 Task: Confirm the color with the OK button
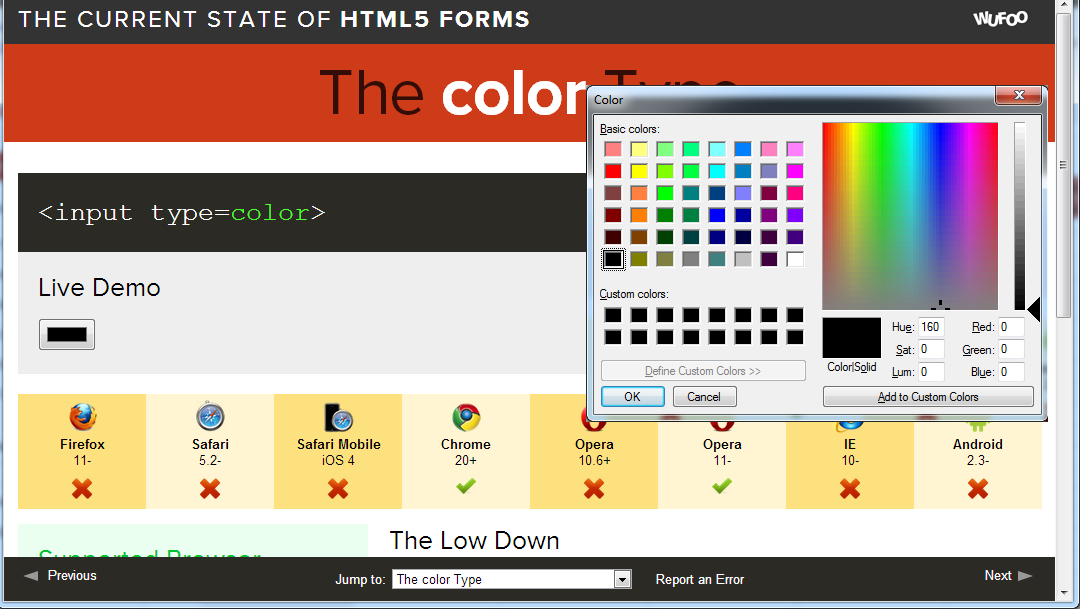633,397
